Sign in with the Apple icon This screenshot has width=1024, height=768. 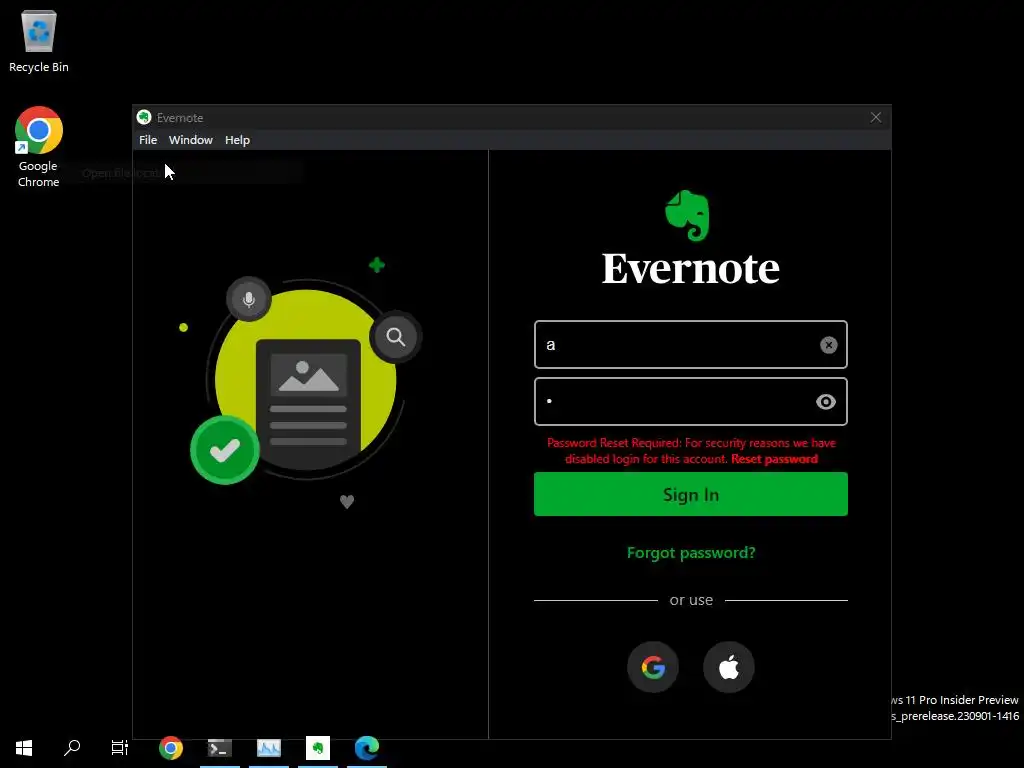click(729, 667)
